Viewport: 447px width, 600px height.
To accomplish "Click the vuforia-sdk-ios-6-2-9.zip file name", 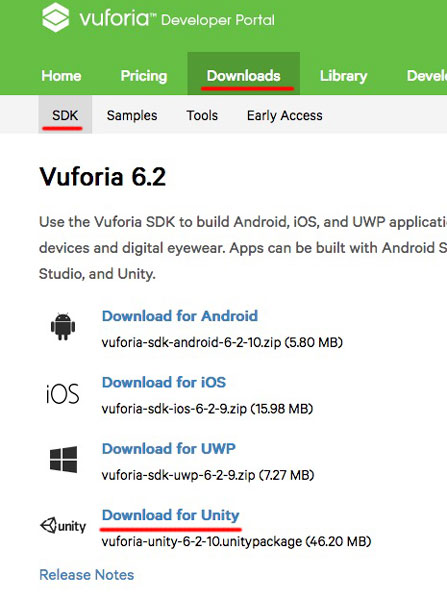I will (x=174, y=409).
